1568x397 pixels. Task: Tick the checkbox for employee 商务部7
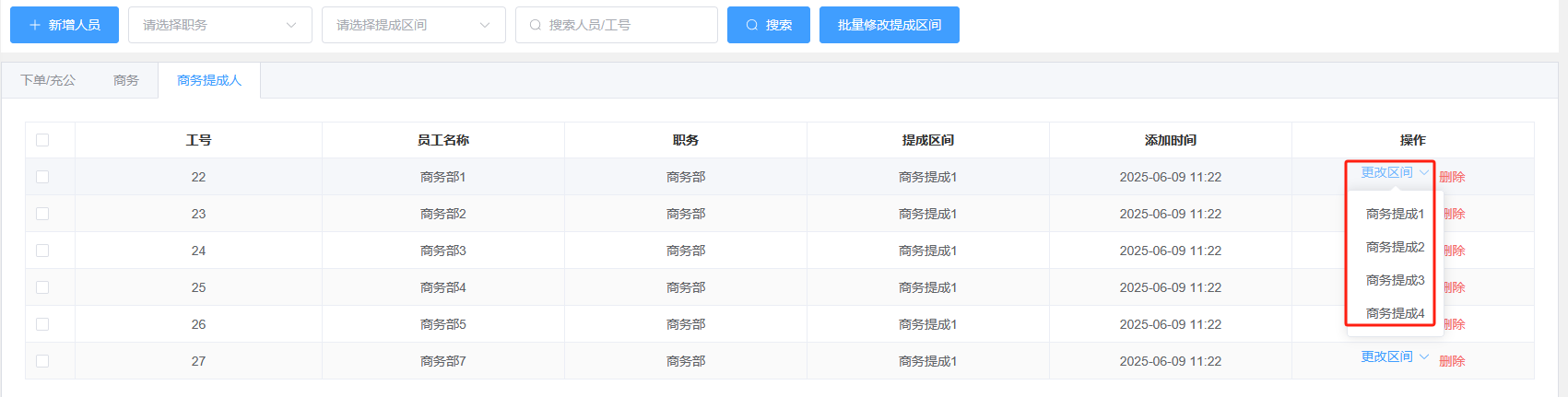[x=42, y=361]
